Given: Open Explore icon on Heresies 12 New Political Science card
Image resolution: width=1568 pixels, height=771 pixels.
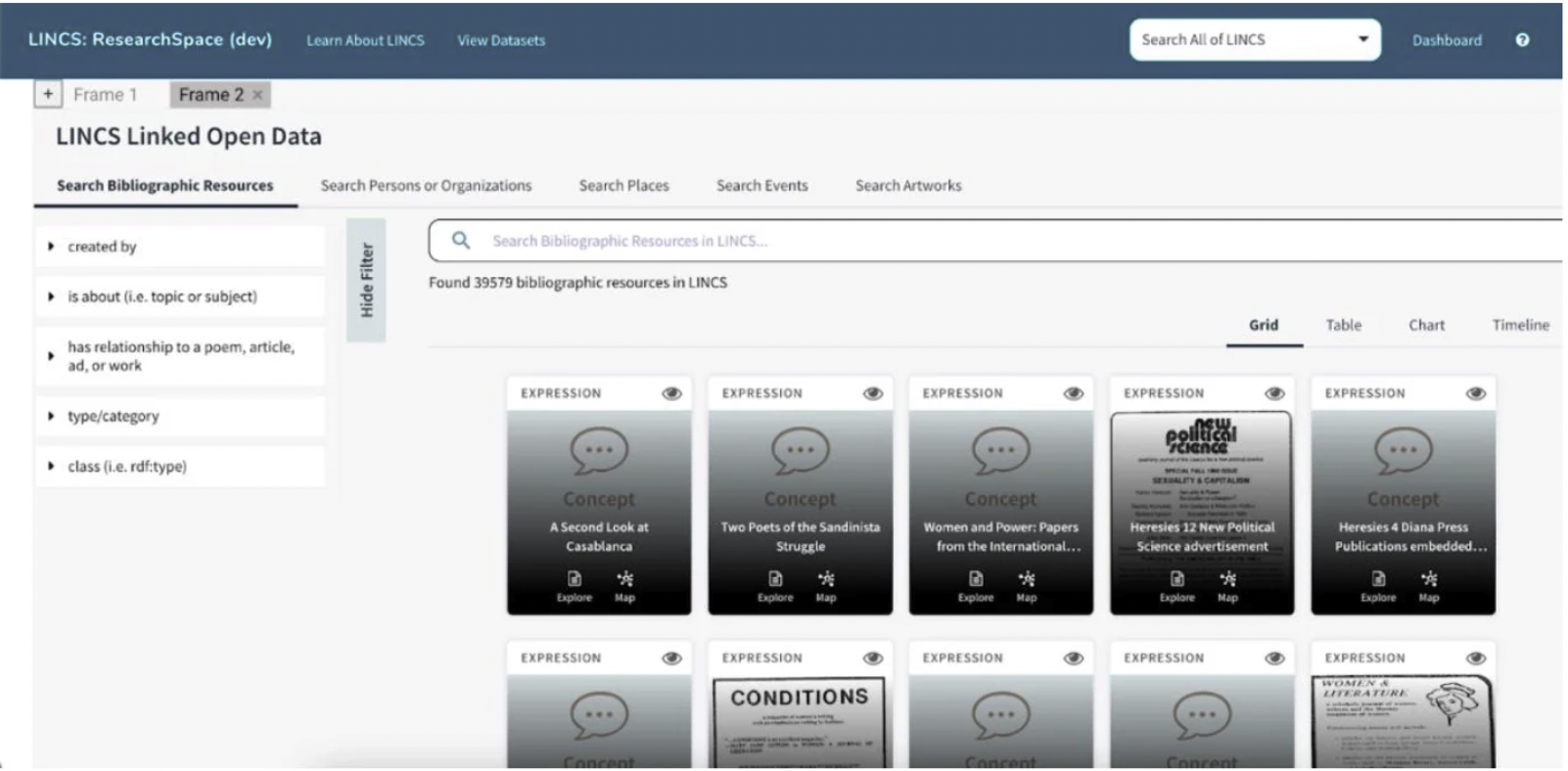Looking at the screenshot, I should point(1176,579).
